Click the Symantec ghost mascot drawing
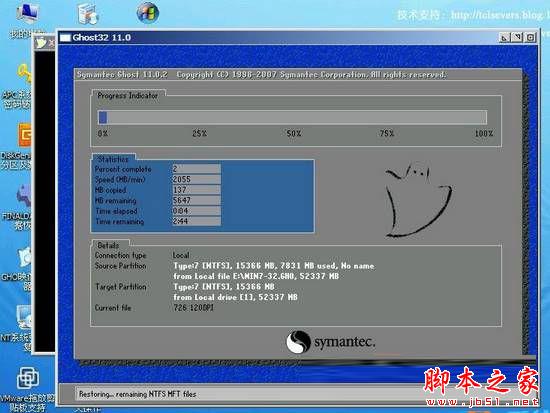The image size is (550, 413). click(x=418, y=200)
